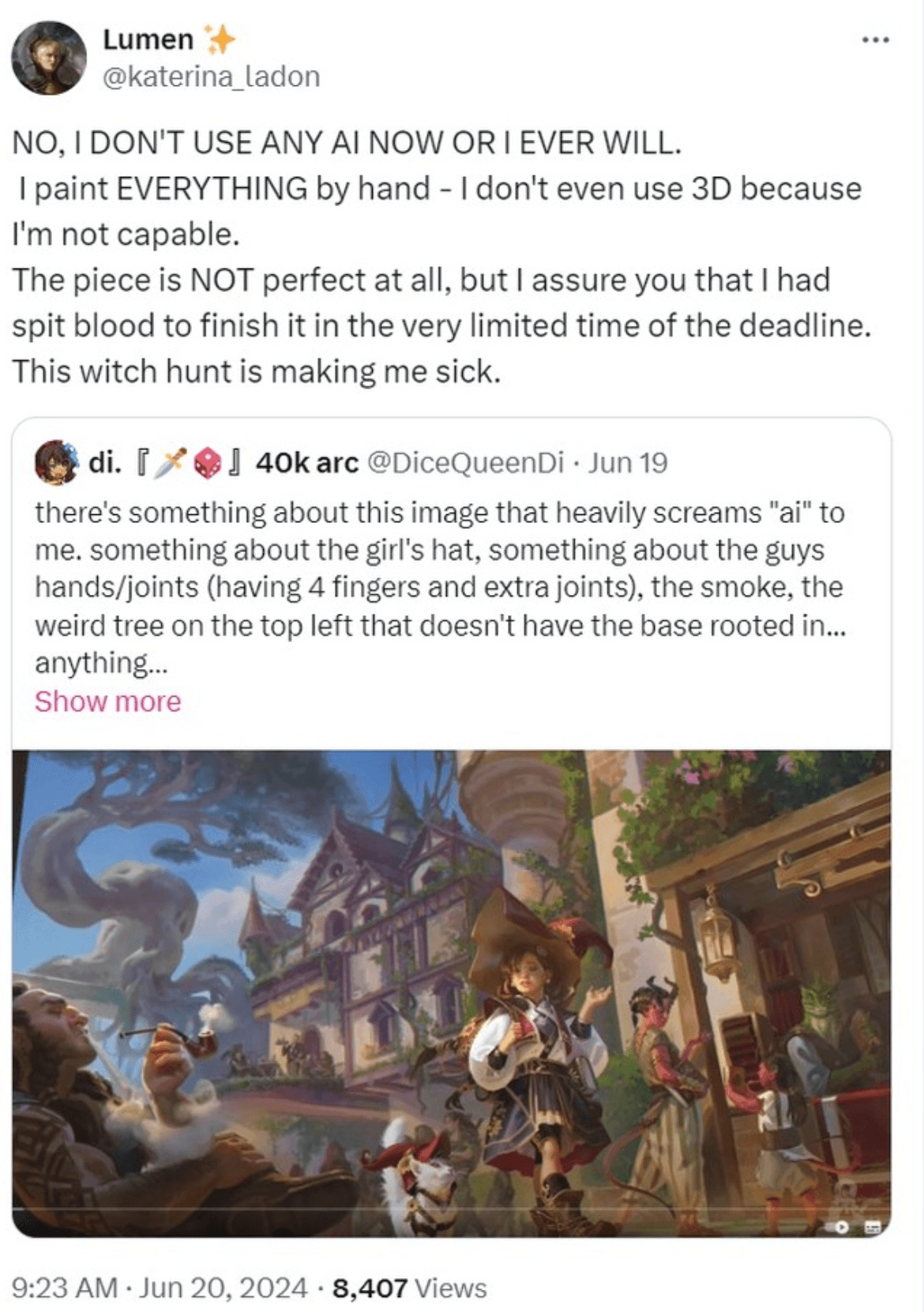Image resolution: width=924 pixels, height=1312 pixels.
Task: Click the captions icon on the media
Action: (x=873, y=1227)
